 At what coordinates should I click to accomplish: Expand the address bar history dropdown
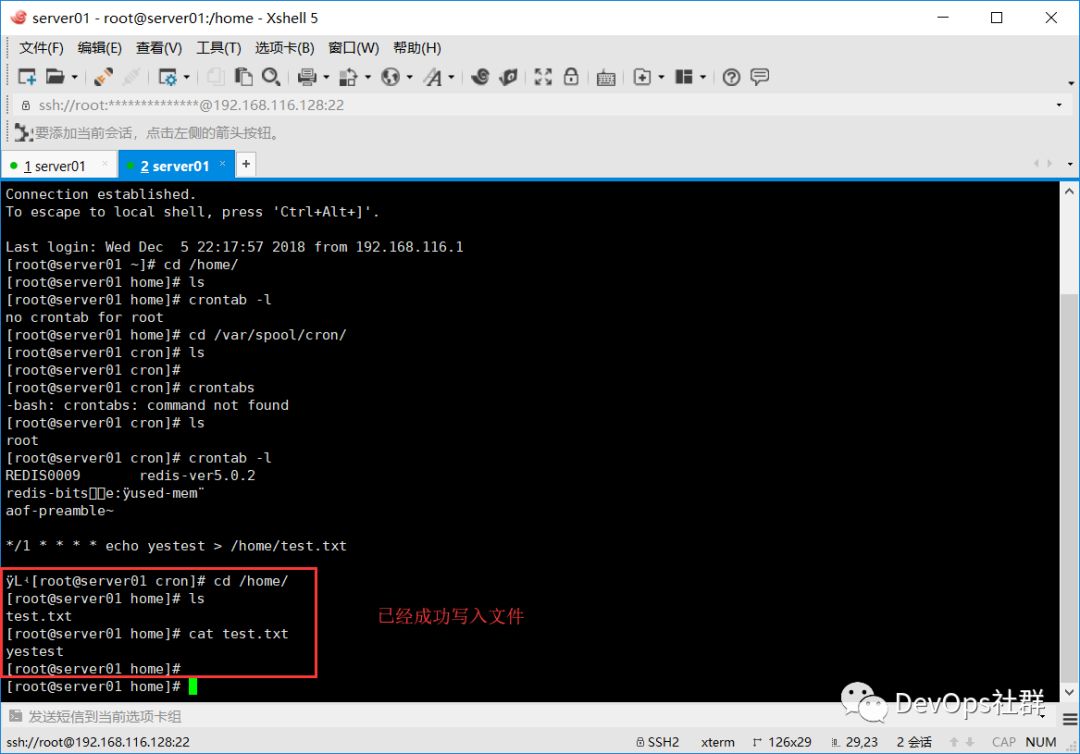pos(1059,105)
